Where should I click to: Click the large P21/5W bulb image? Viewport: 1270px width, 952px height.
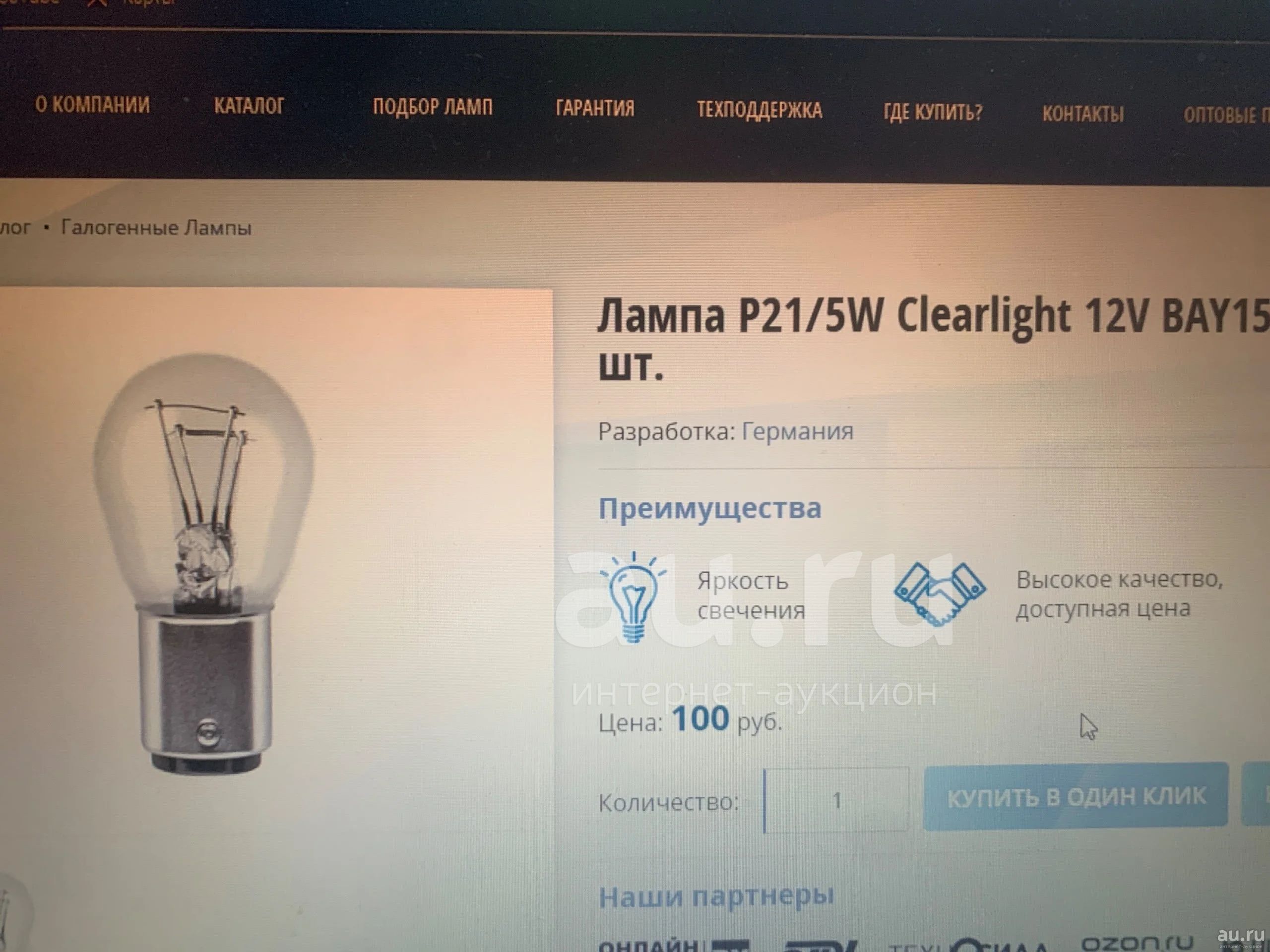(x=204, y=563)
